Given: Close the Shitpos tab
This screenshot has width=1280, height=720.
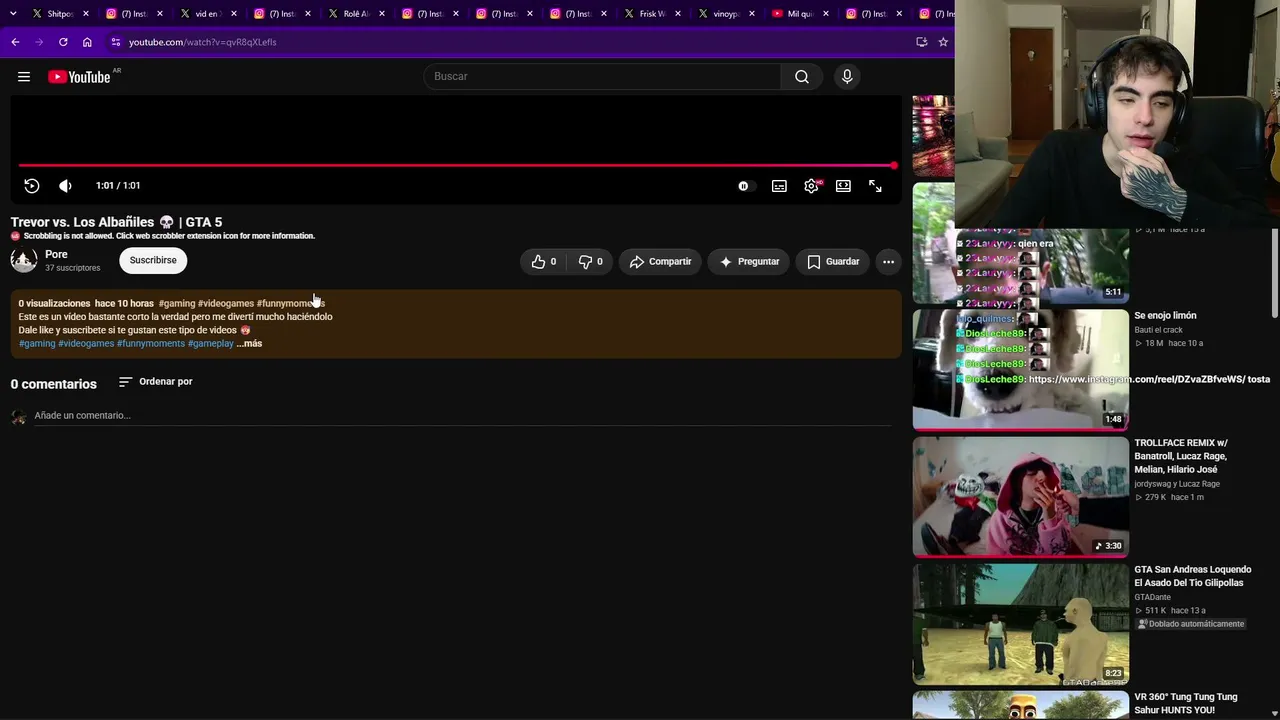Looking at the screenshot, I should point(86,14).
